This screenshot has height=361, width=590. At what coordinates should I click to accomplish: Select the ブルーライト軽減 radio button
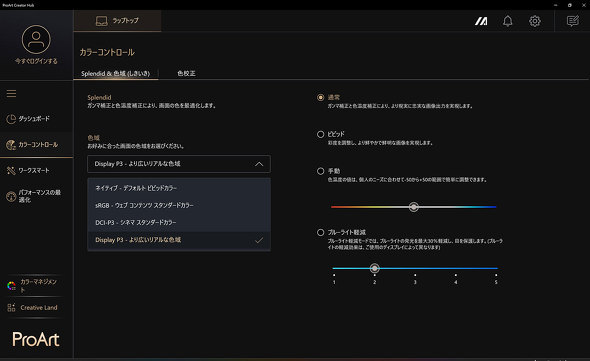[x=320, y=232]
